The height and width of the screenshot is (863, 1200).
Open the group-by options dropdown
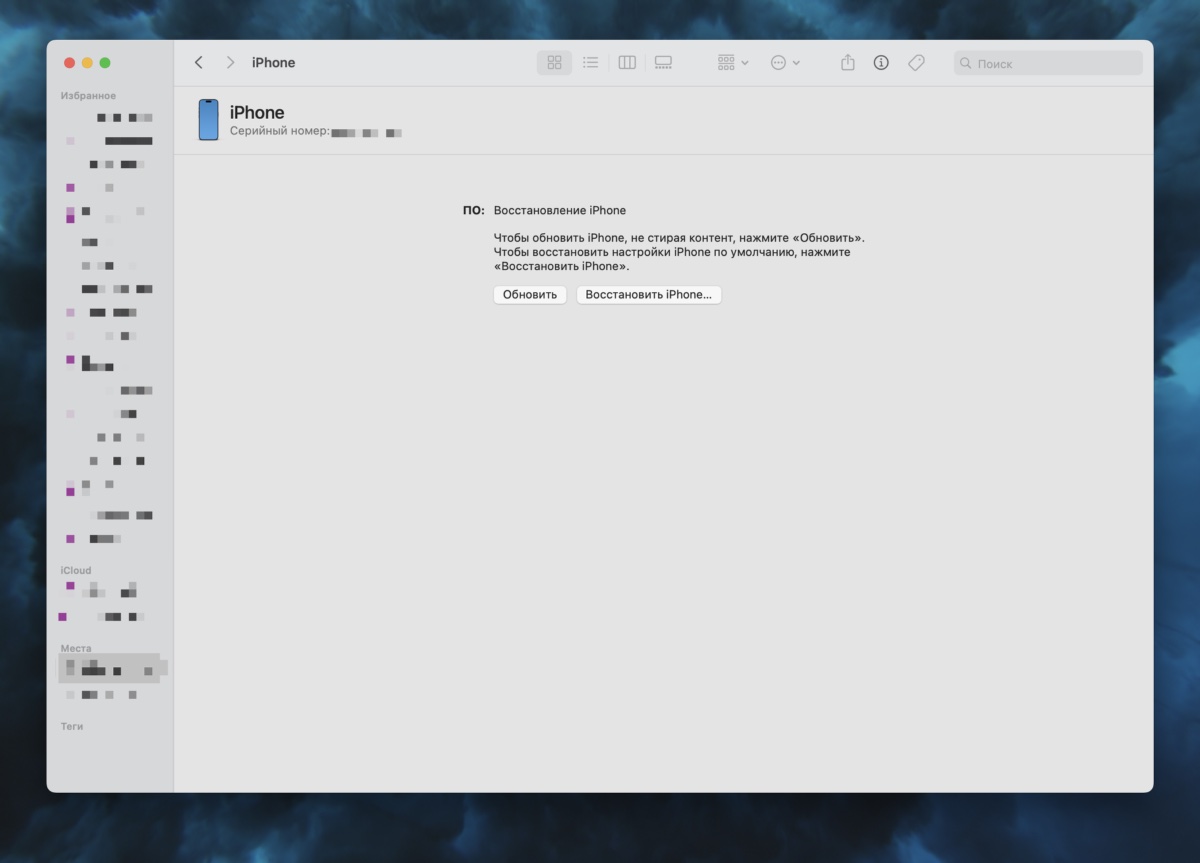[x=733, y=63]
